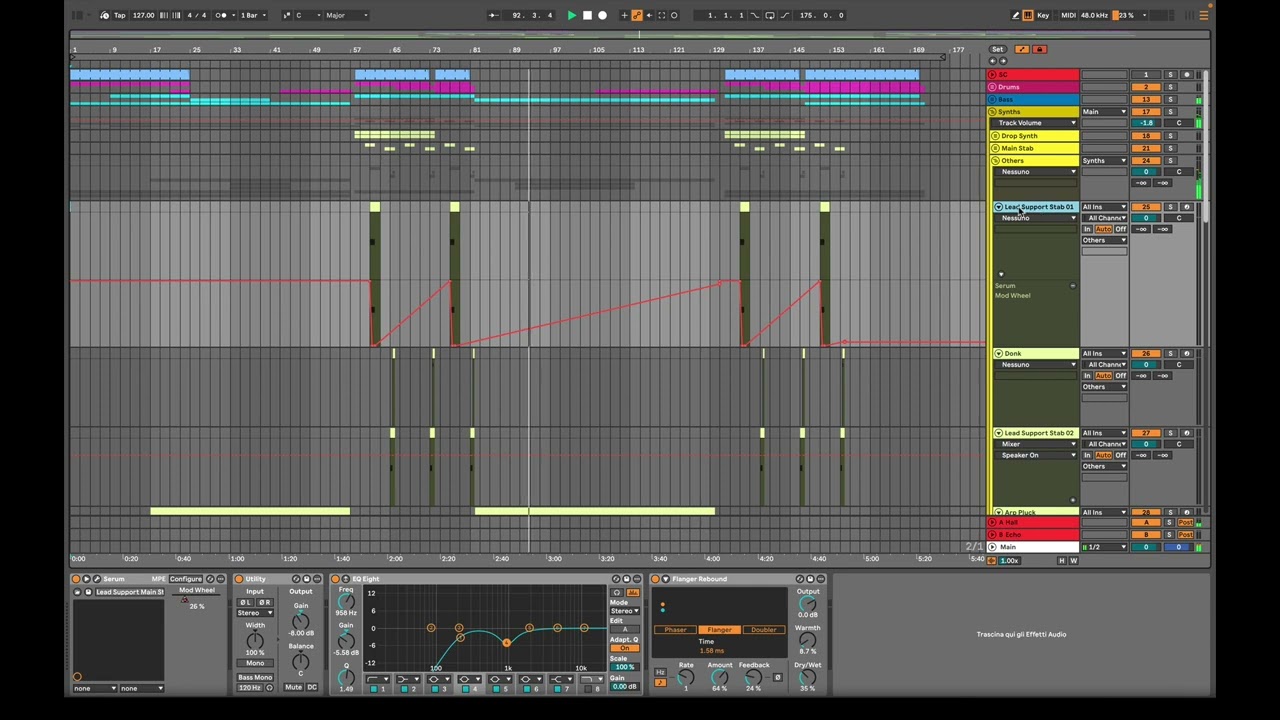Unfold the SC track
This screenshot has width=1280, height=720.
coord(992,75)
